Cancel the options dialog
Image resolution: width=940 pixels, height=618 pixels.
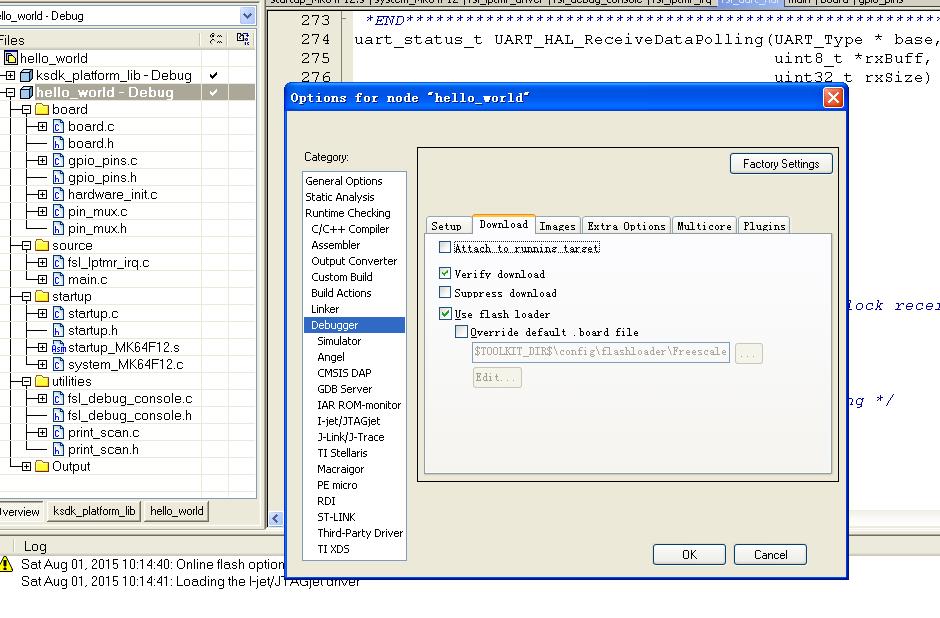pyautogui.click(x=770, y=554)
